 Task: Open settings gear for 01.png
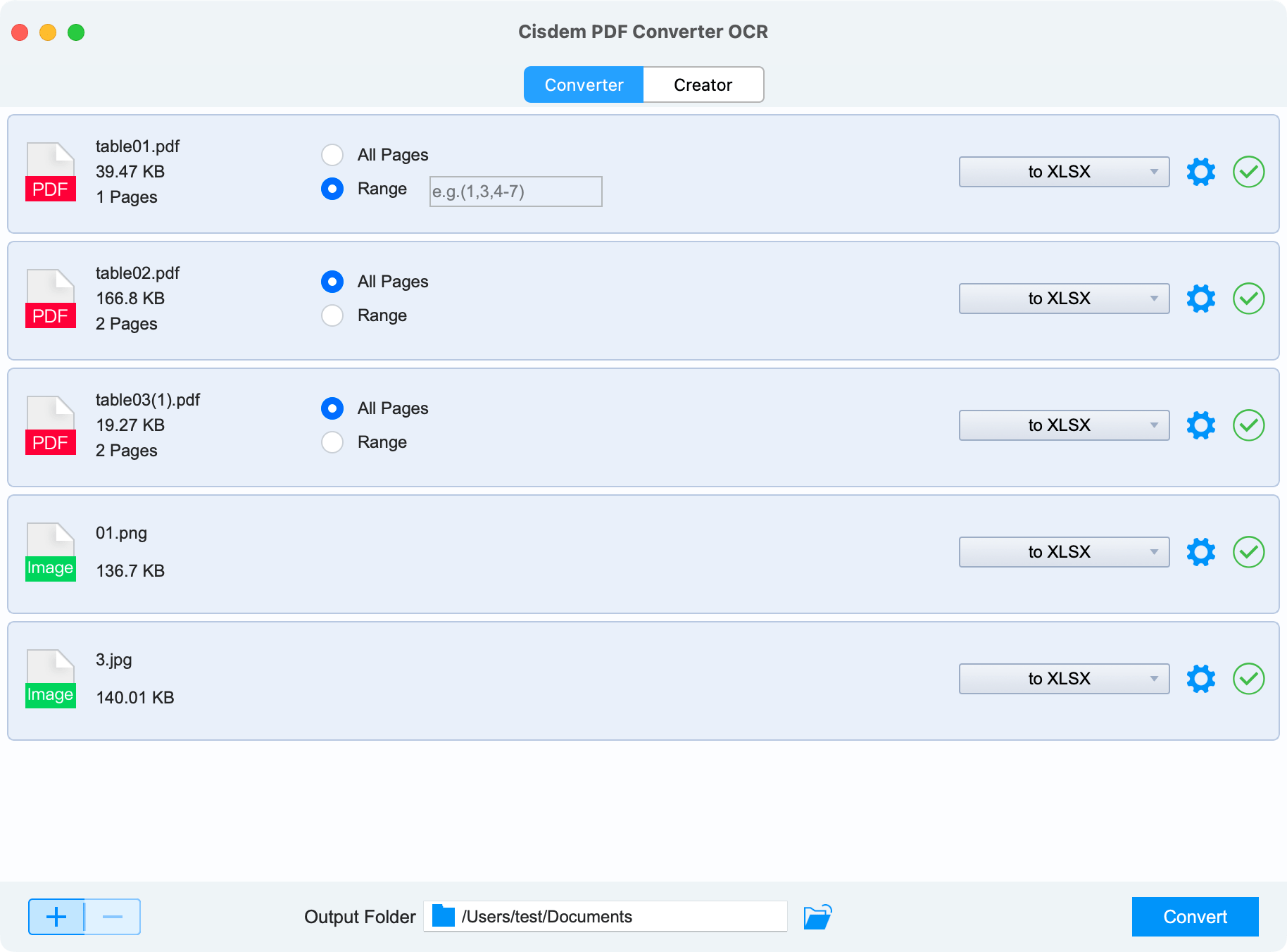click(1201, 552)
